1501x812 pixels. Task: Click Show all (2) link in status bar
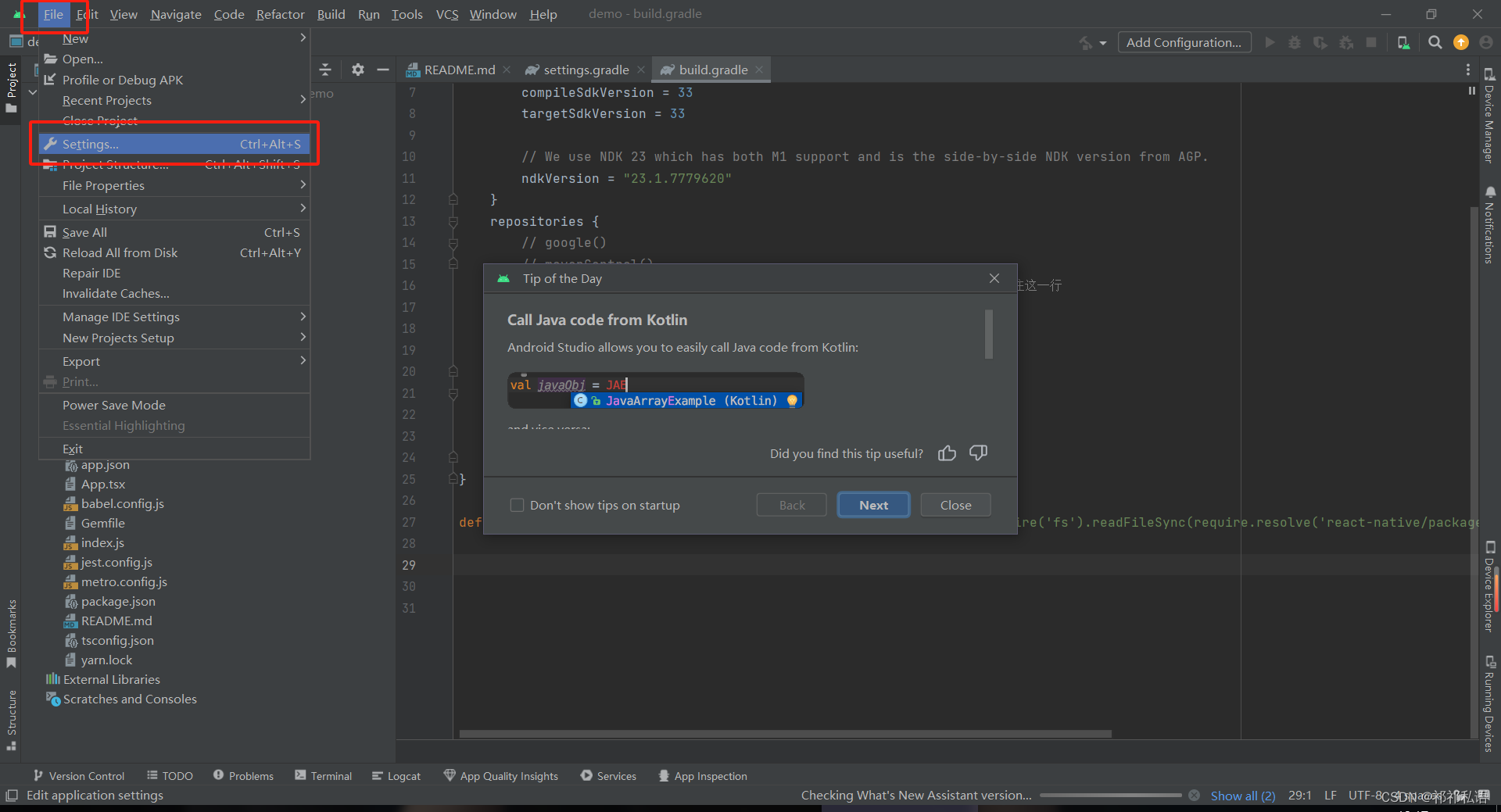pos(1242,796)
